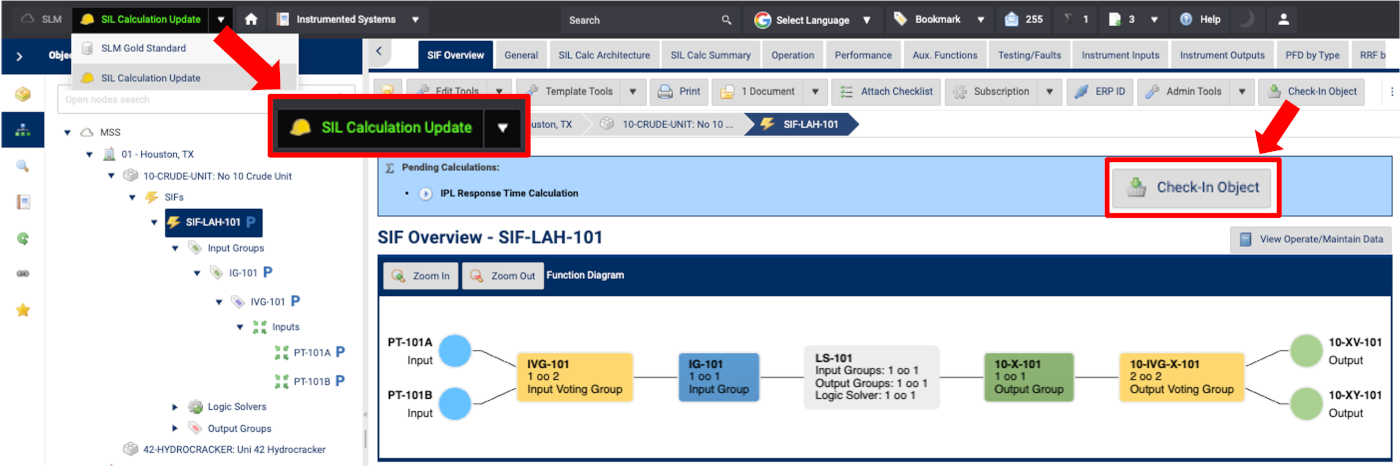
Task: Click the Open nodes search field
Action: (x=150, y=100)
